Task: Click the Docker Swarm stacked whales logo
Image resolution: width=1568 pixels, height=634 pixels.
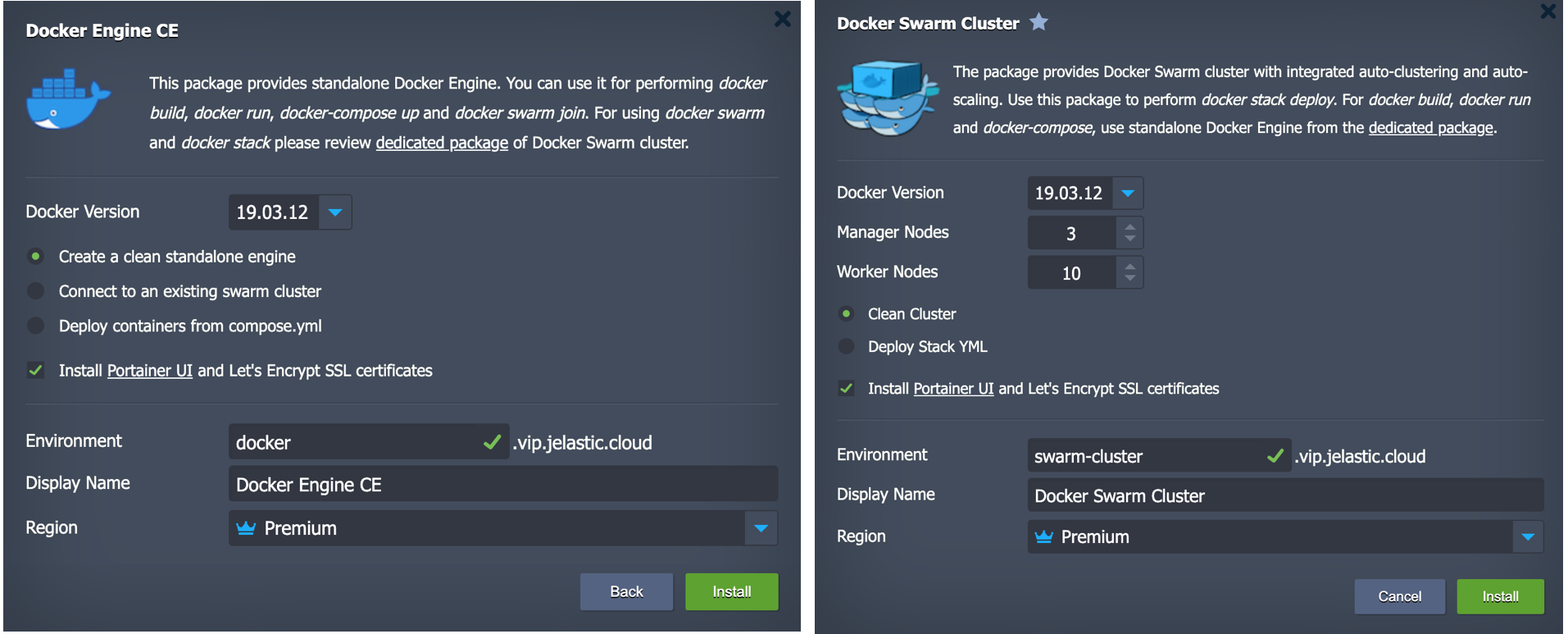Action: pos(888,98)
